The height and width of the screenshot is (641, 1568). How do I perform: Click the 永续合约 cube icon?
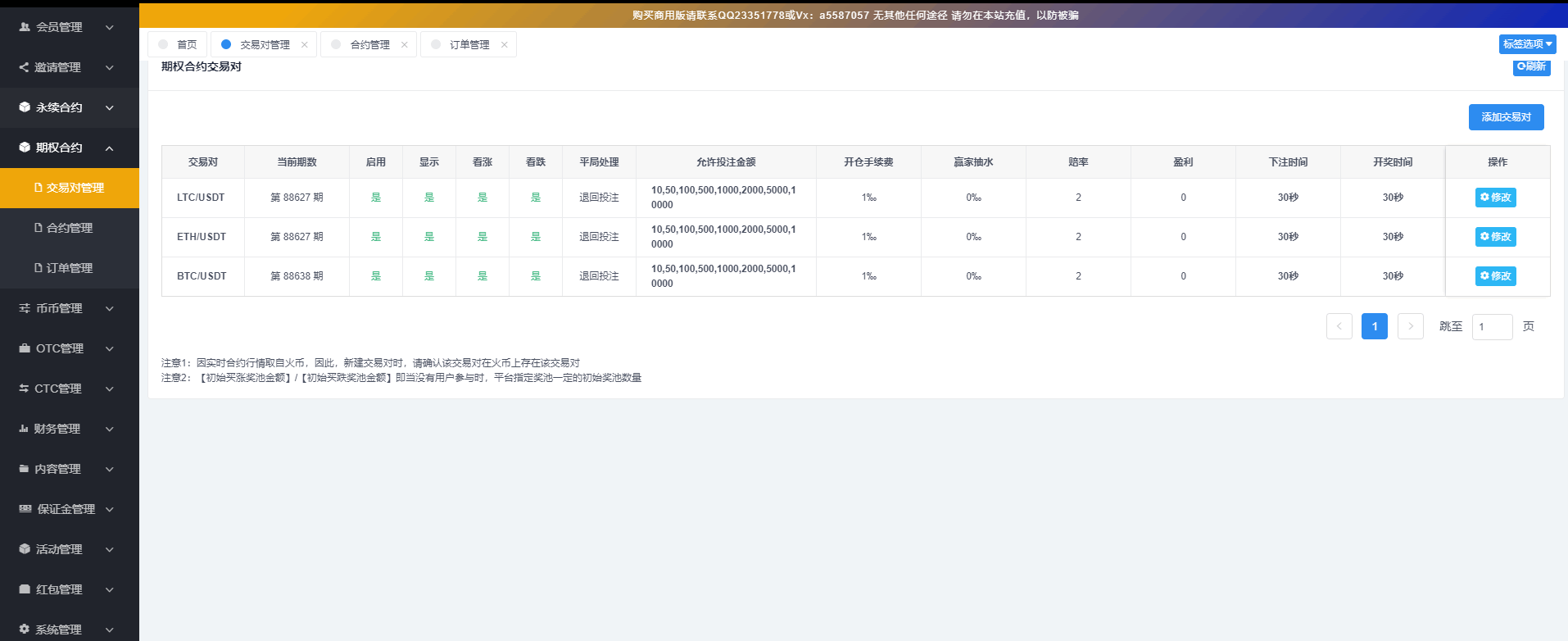(25, 107)
